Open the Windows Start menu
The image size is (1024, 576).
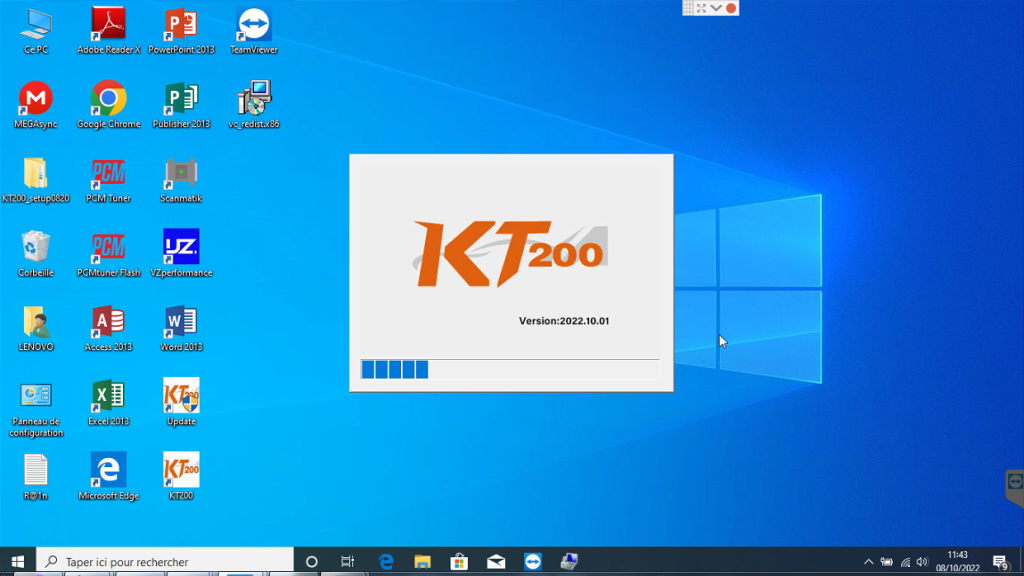pyautogui.click(x=18, y=562)
